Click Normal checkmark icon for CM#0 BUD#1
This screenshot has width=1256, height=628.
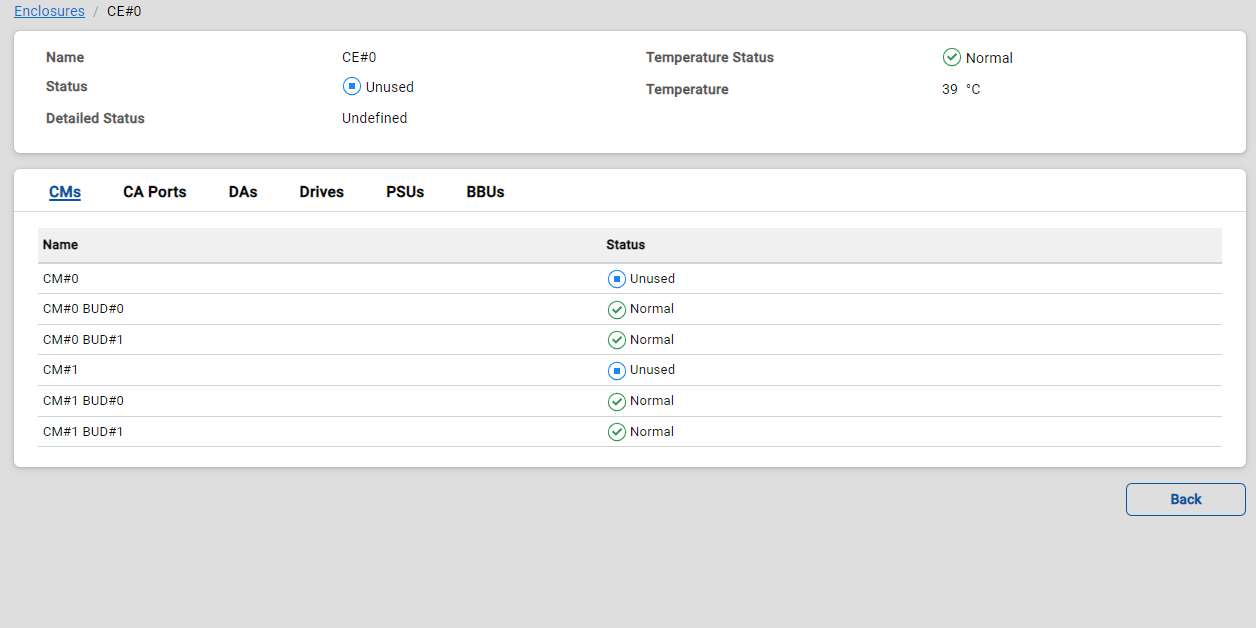point(617,340)
